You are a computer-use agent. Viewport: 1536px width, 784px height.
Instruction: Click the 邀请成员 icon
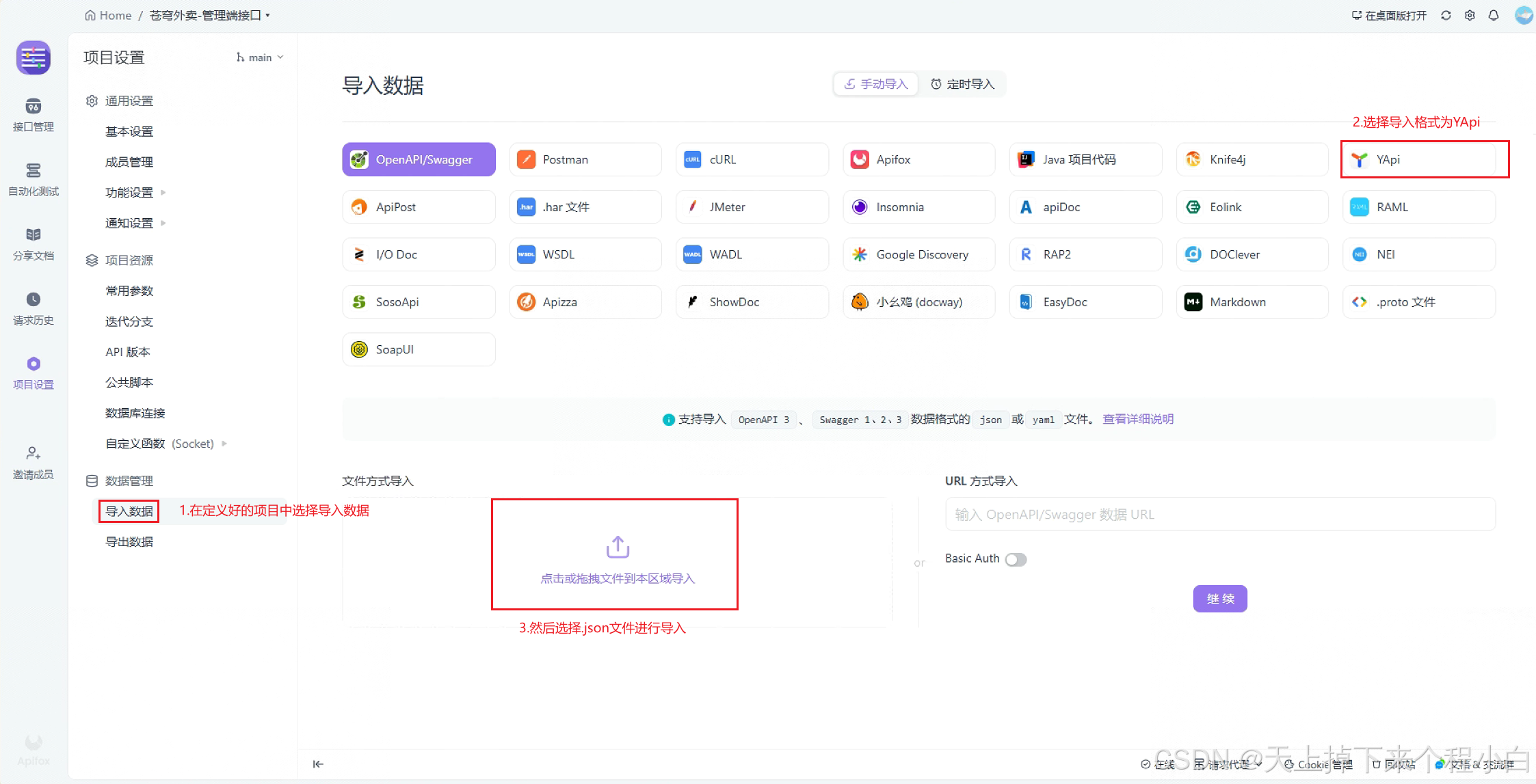coord(33,454)
